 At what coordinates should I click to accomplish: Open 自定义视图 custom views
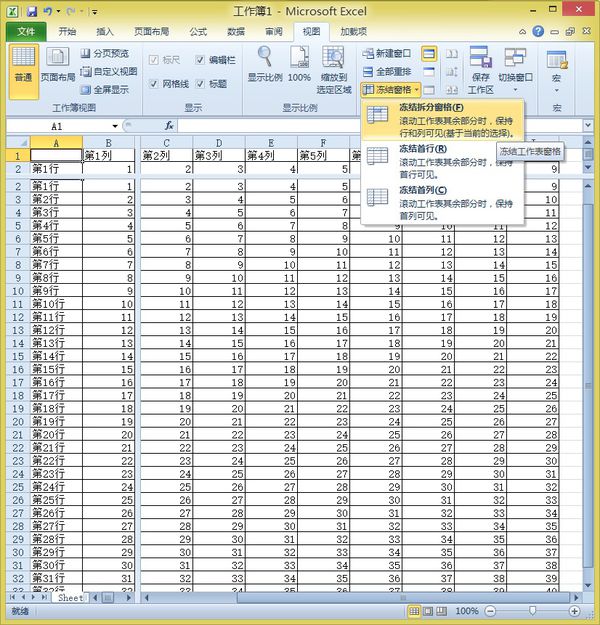(109, 72)
